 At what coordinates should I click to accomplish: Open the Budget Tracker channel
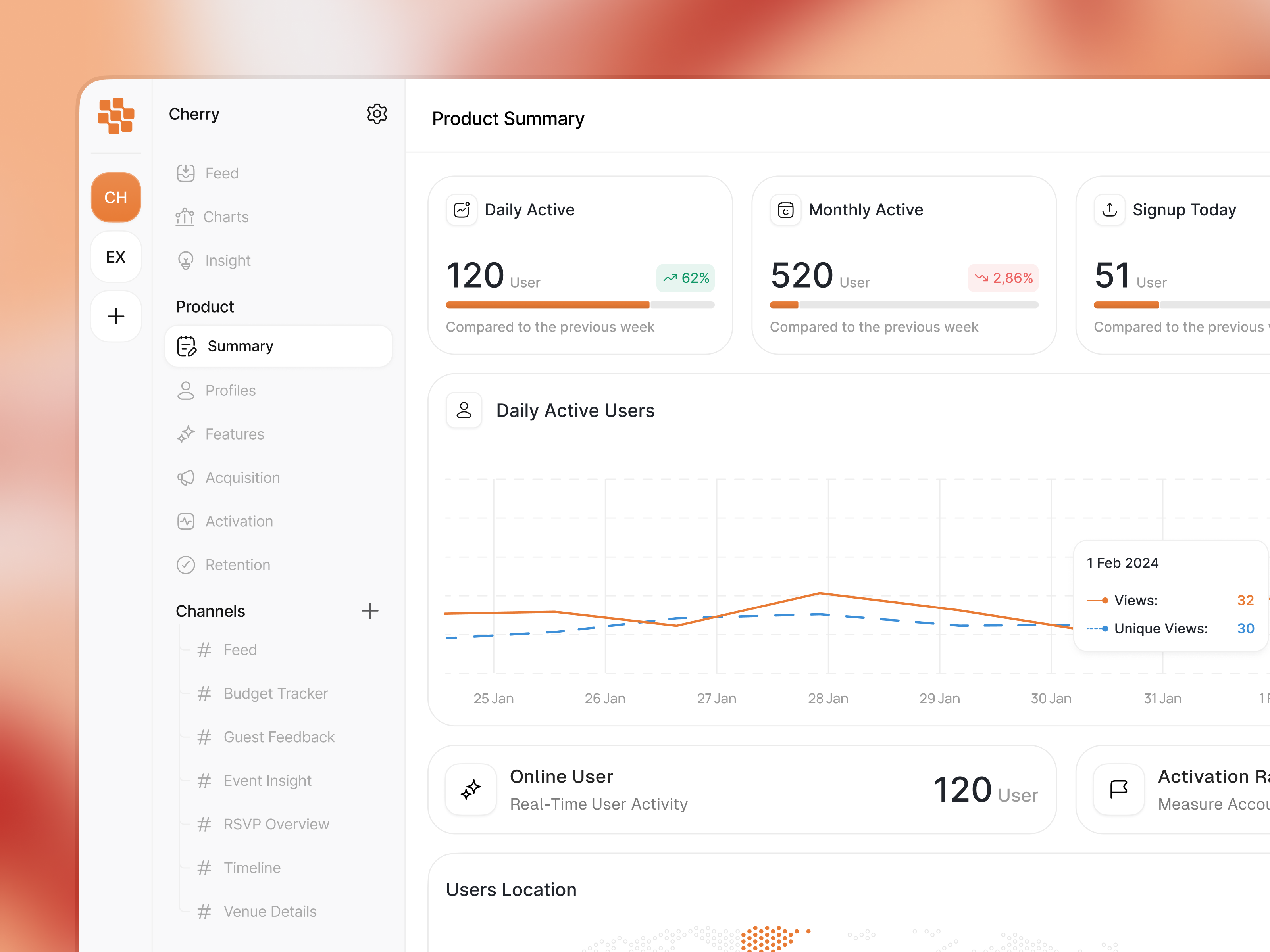coord(275,693)
